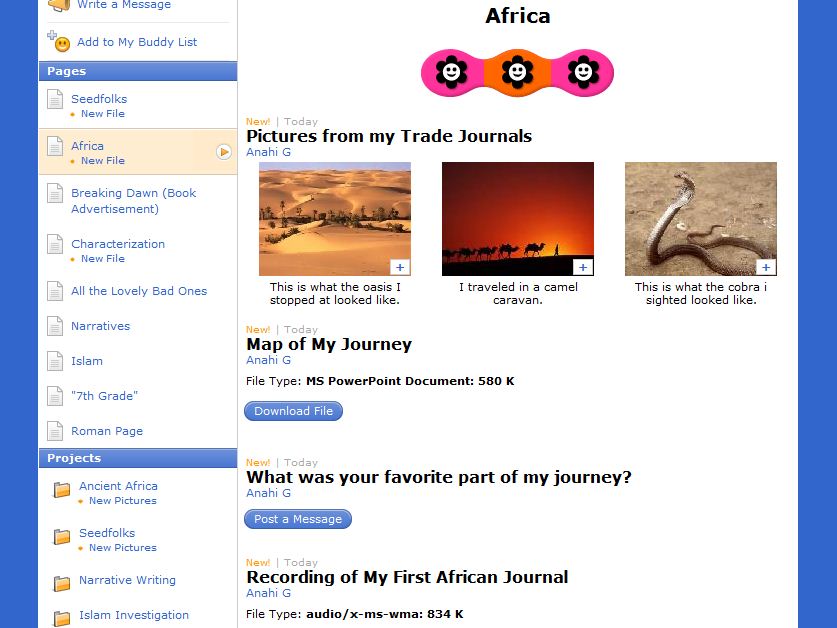The height and width of the screenshot is (628, 837).
Task: Select the Roman Page document icon
Action: click(x=56, y=431)
